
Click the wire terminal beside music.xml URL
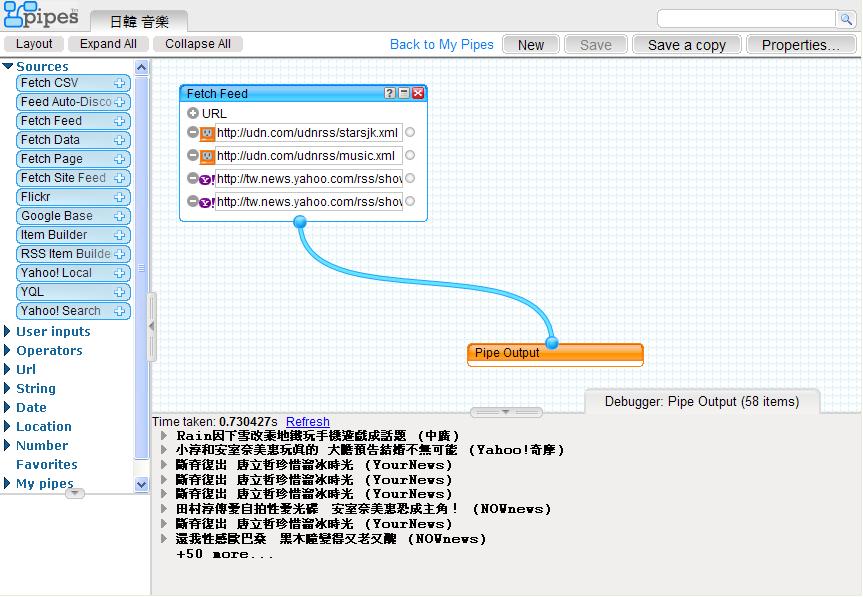pos(410,155)
